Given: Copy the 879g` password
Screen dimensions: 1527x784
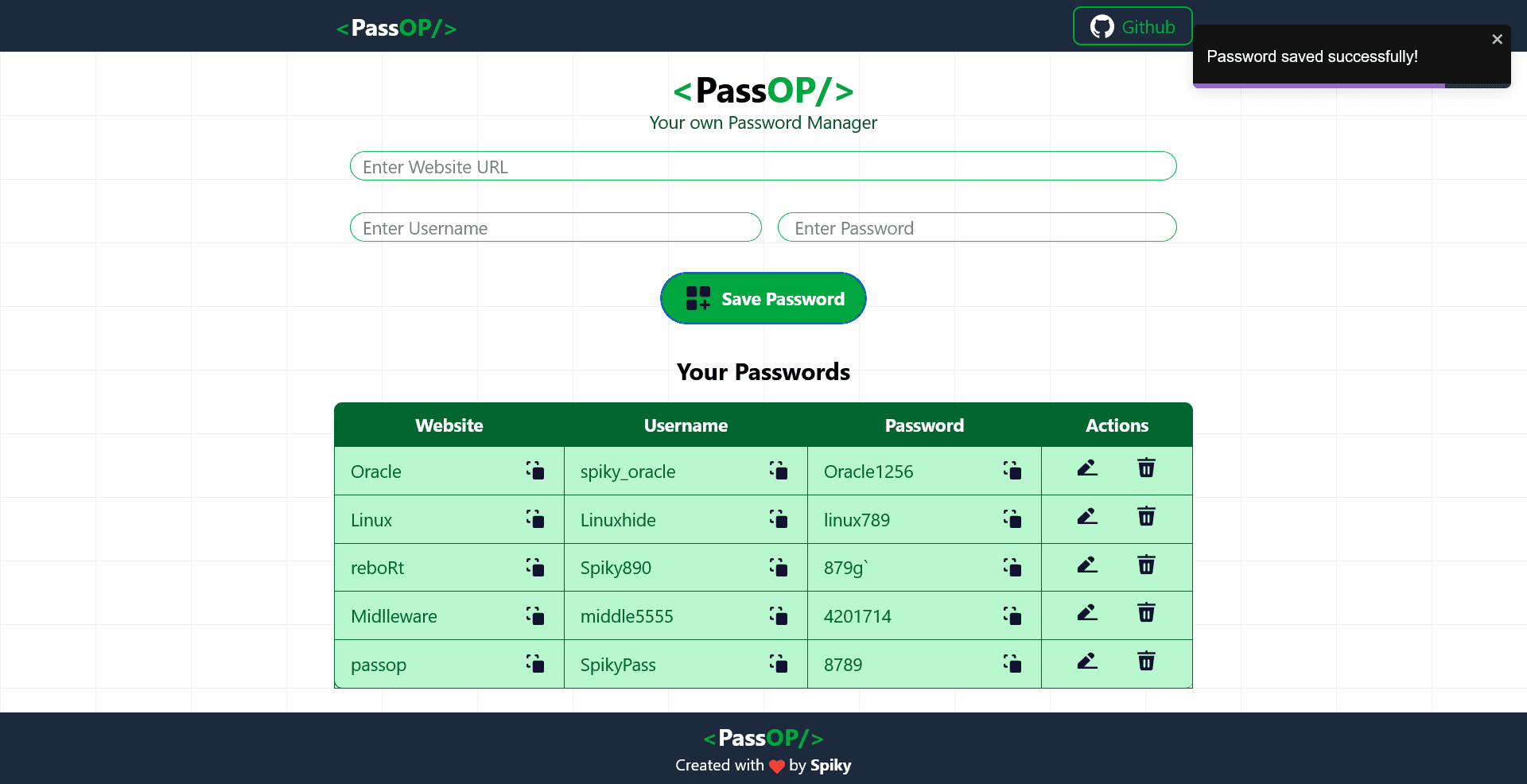Looking at the screenshot, I should 1012,567.
